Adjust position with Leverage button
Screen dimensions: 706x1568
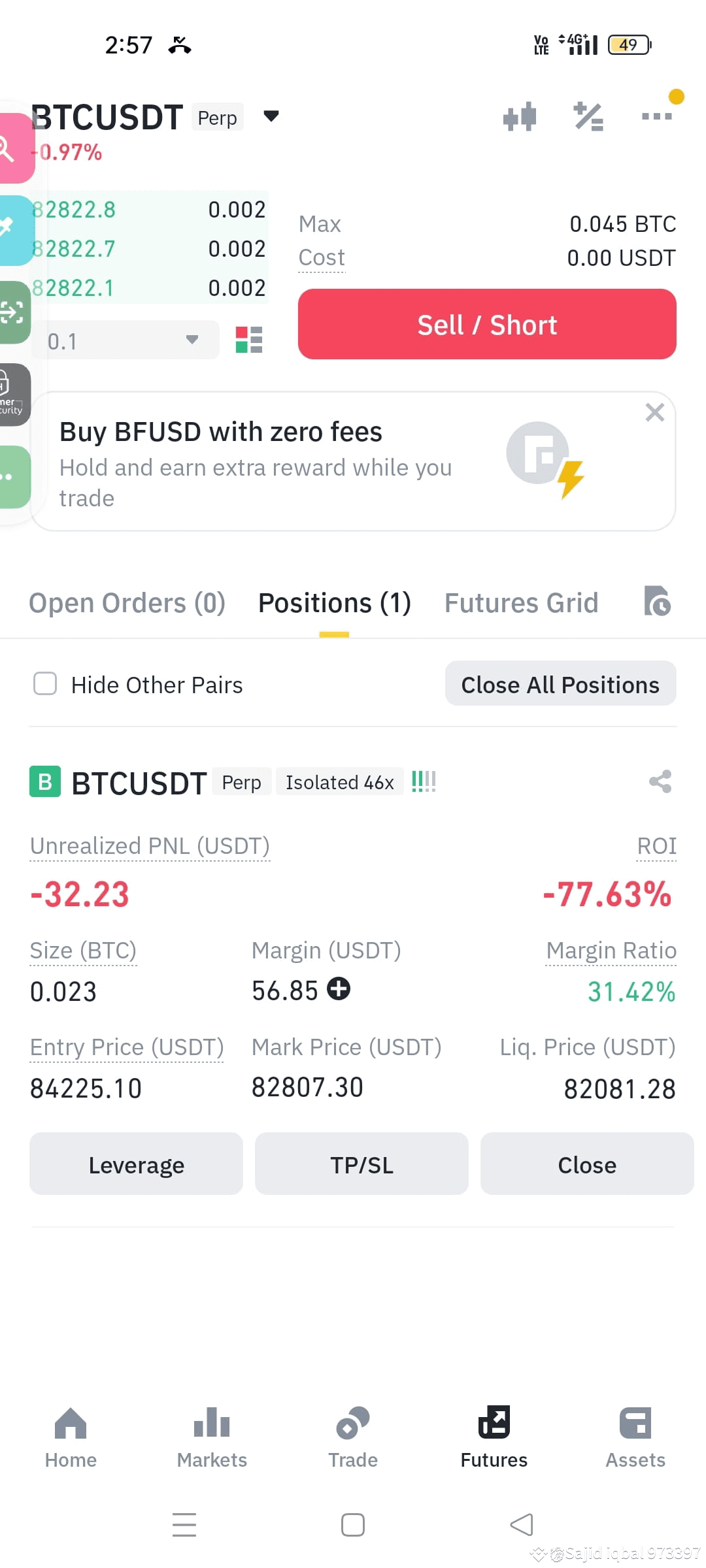(x=136, y=1164)
